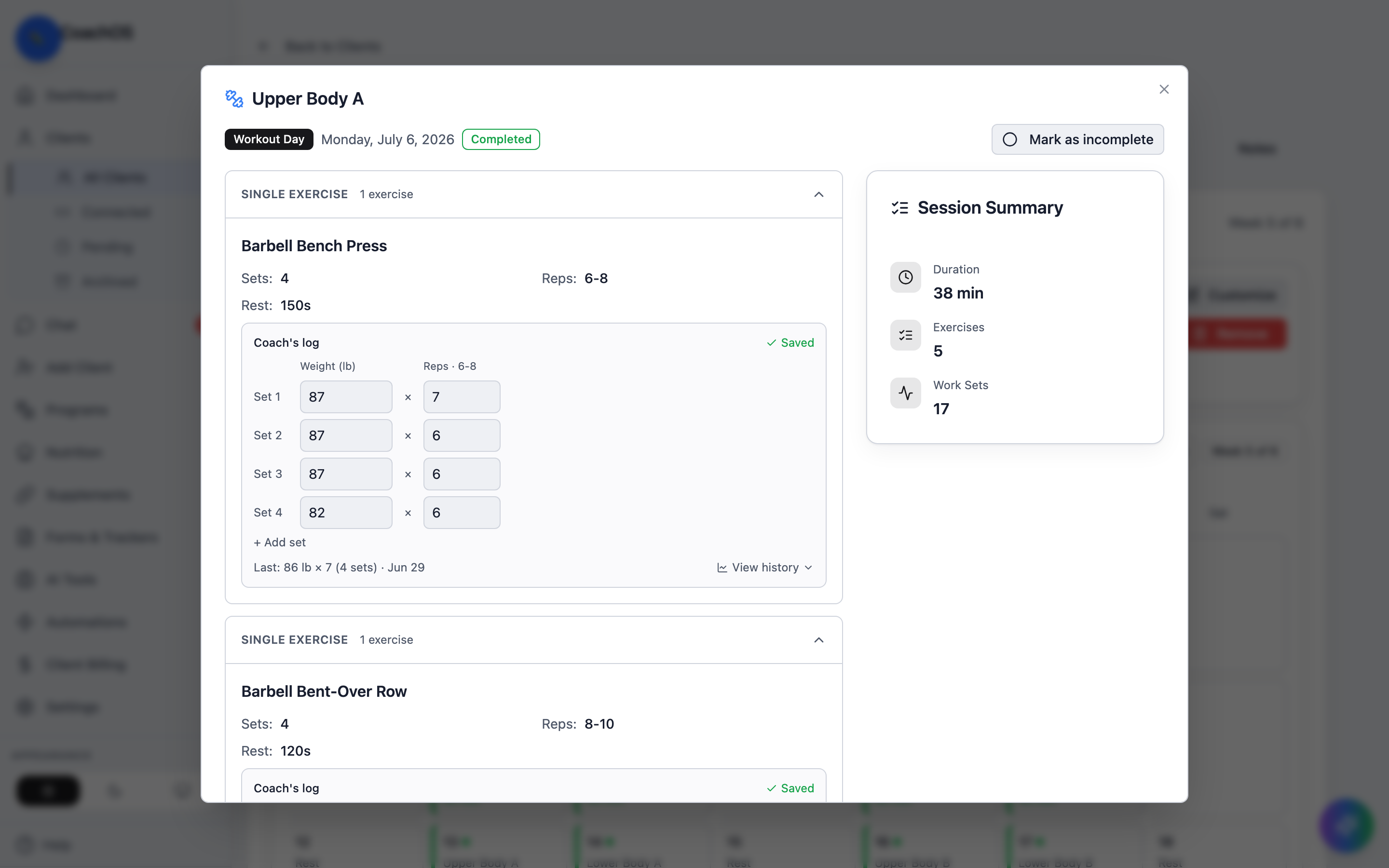This screenshot has height=868, width=1389.
Task: Click the Completed status badge
Action: click(x=501, y=139)
